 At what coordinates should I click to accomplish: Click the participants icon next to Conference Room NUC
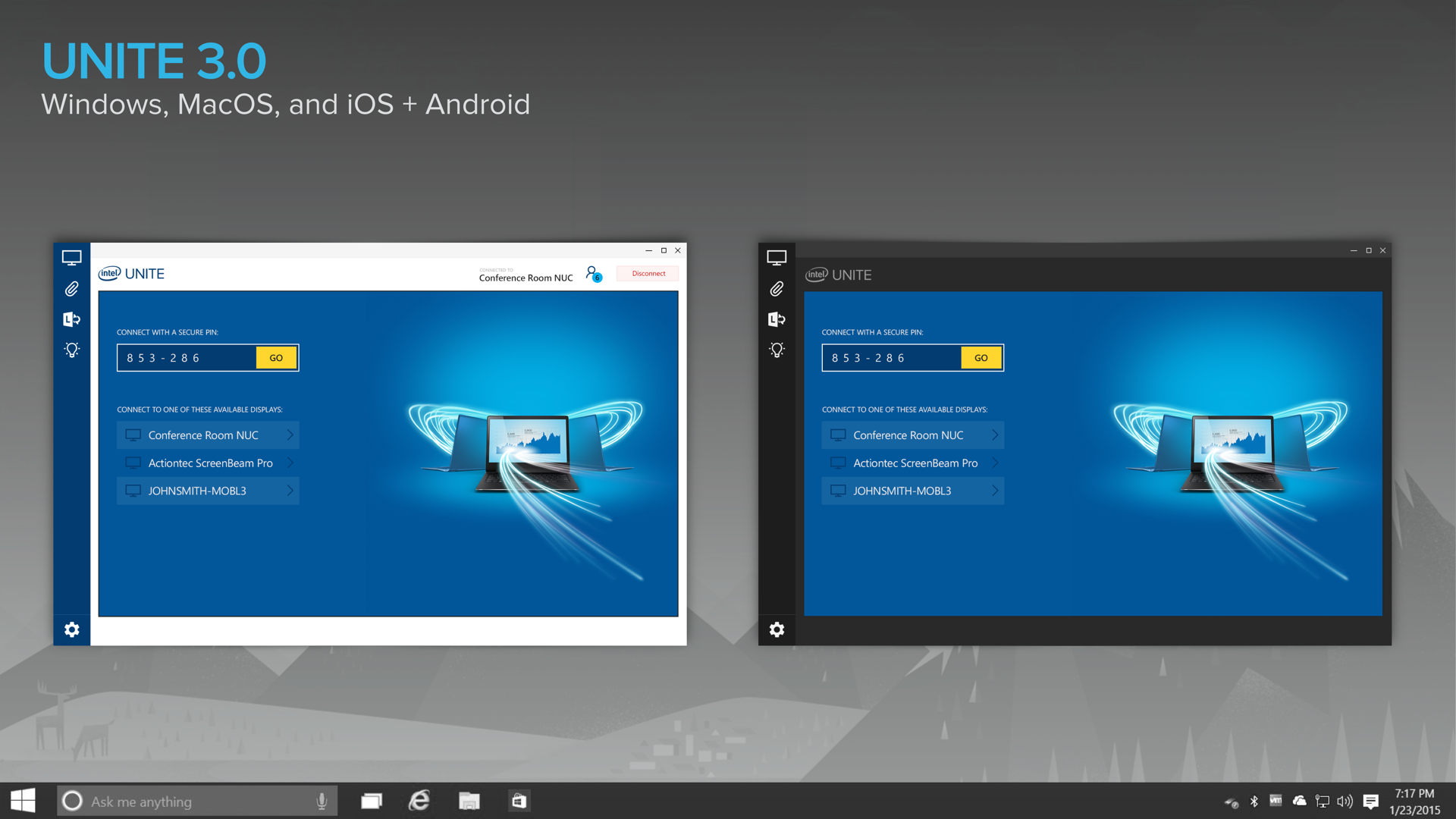(593, 274)
